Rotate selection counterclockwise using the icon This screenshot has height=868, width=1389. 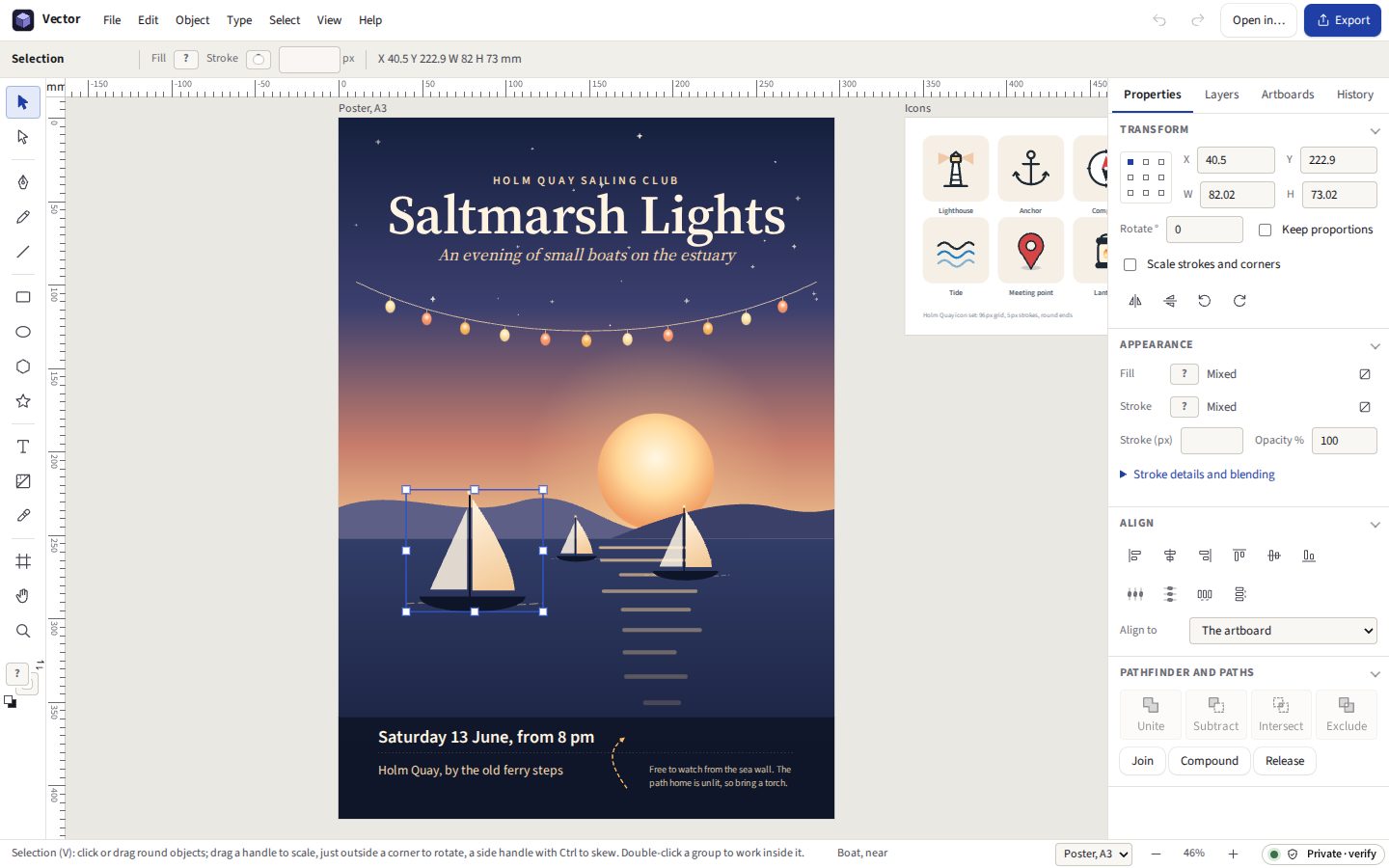(1205, 301)
